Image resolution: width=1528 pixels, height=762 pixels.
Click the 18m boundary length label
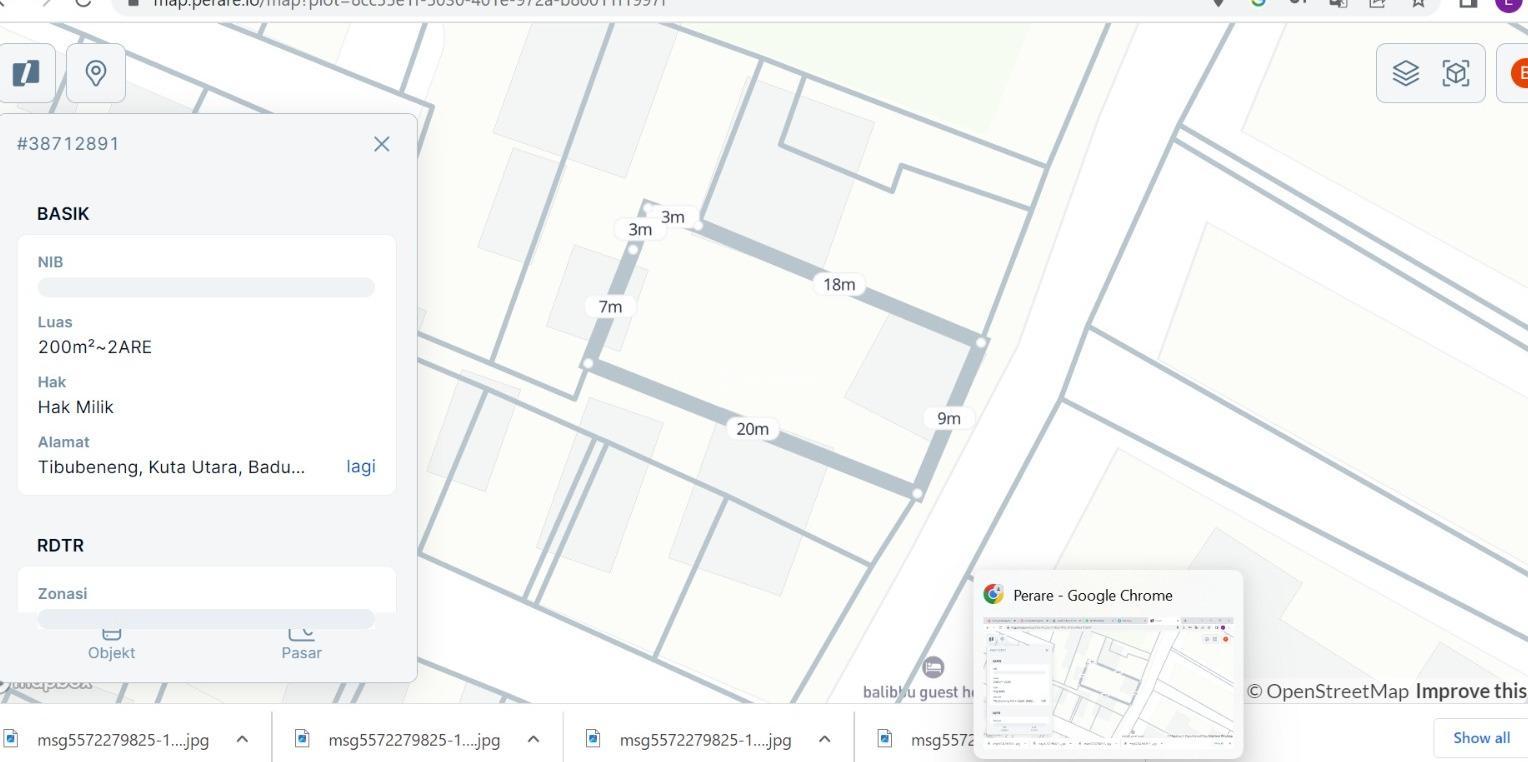coord(839,285)
